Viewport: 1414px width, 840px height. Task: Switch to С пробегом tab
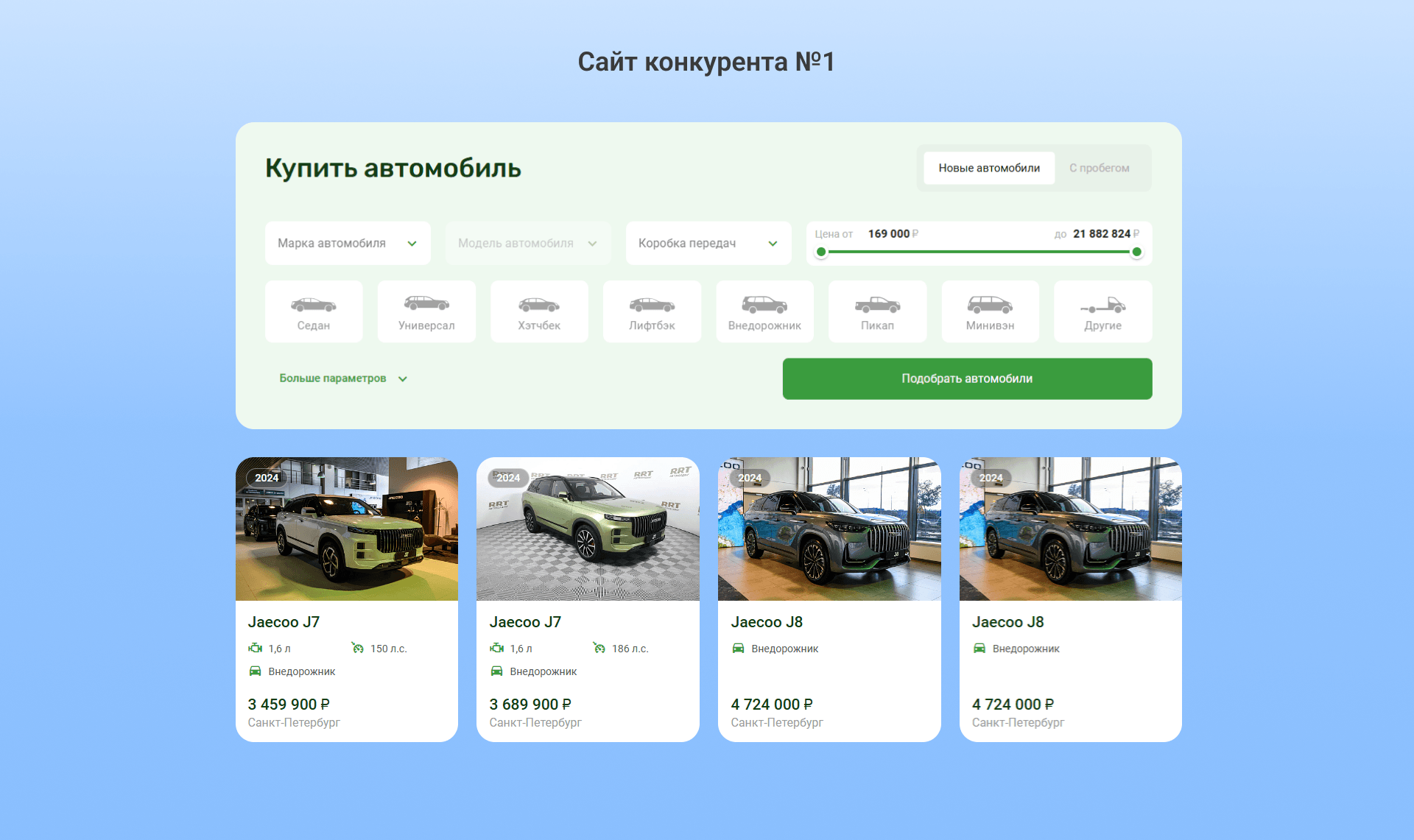pyautogui.click(x=1099, y=168)
